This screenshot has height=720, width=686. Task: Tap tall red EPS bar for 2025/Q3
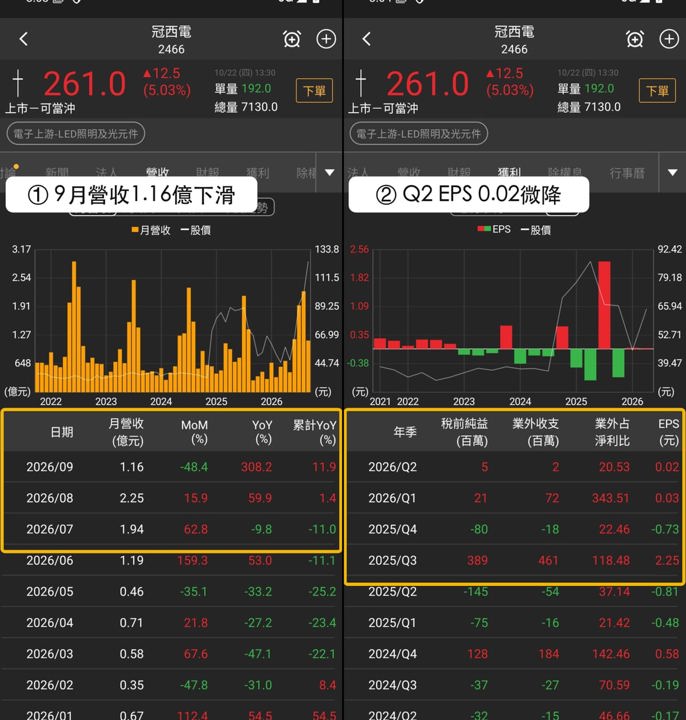604,305
